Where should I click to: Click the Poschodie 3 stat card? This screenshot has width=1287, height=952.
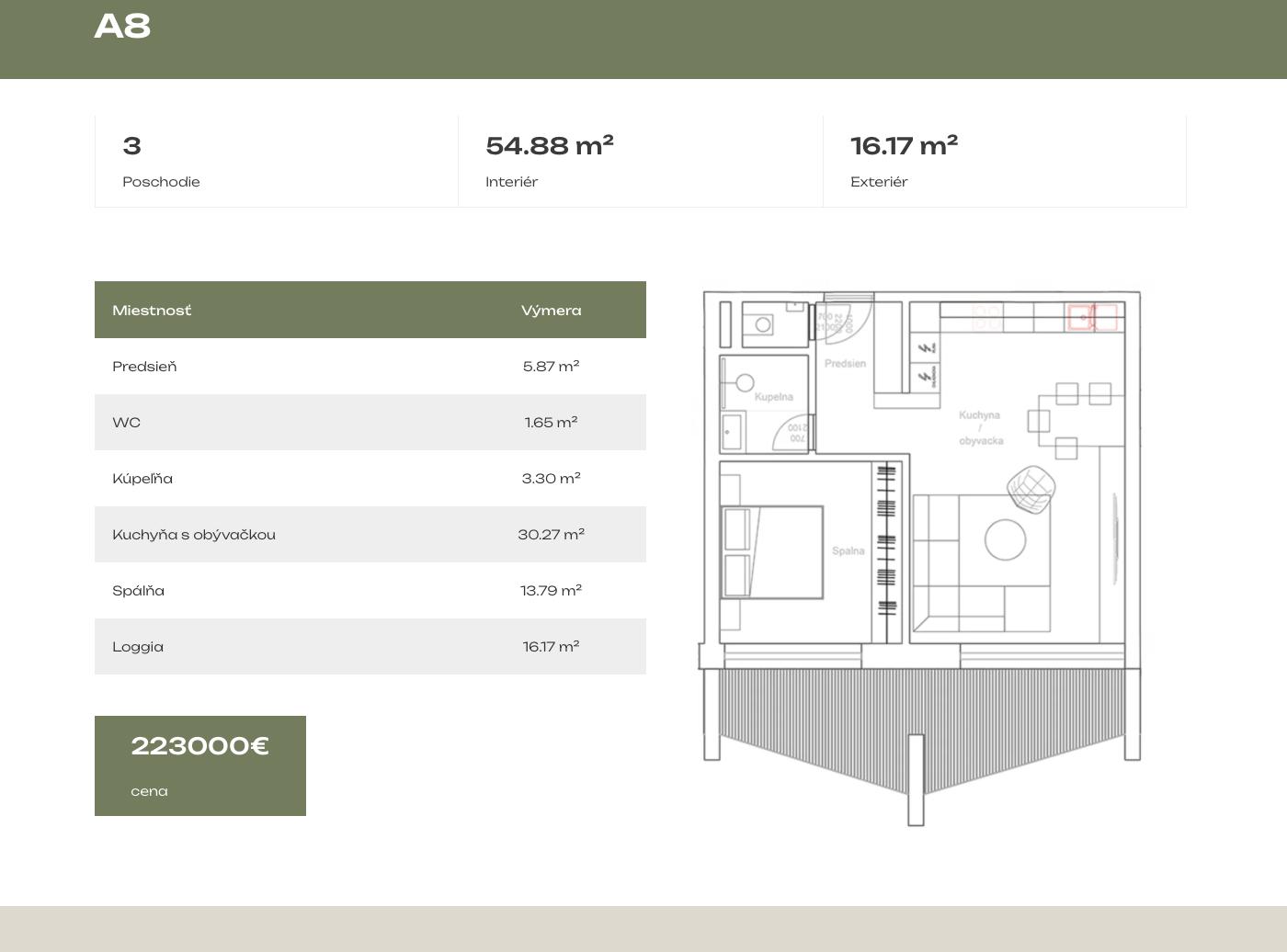pos(276,162)
